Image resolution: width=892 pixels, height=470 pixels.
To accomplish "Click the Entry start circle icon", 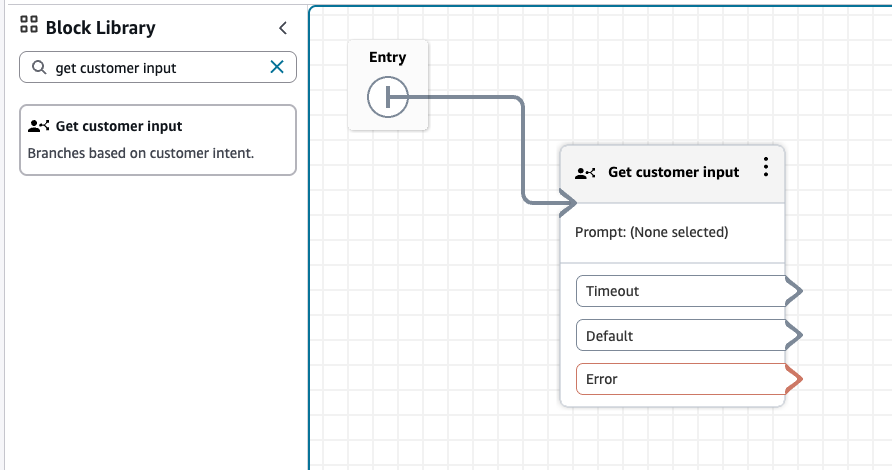I will tap(387, 98).
